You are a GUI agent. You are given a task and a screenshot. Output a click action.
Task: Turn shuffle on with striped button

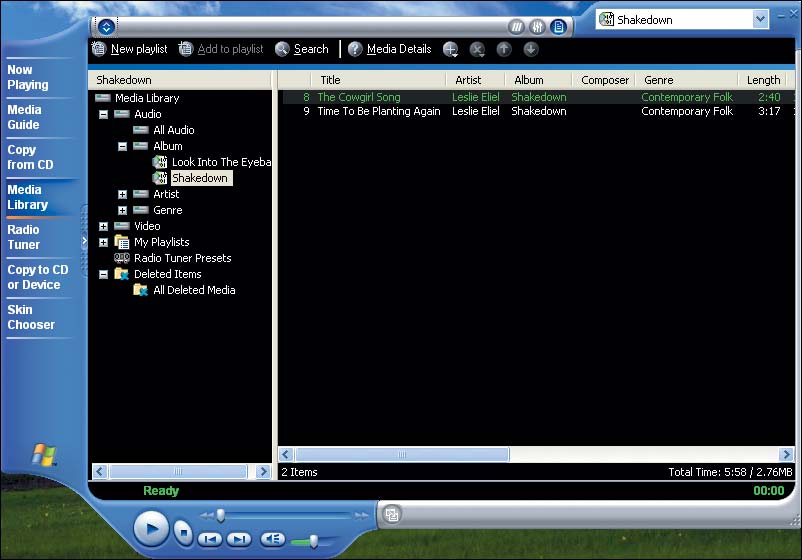[x=517, y=27]
